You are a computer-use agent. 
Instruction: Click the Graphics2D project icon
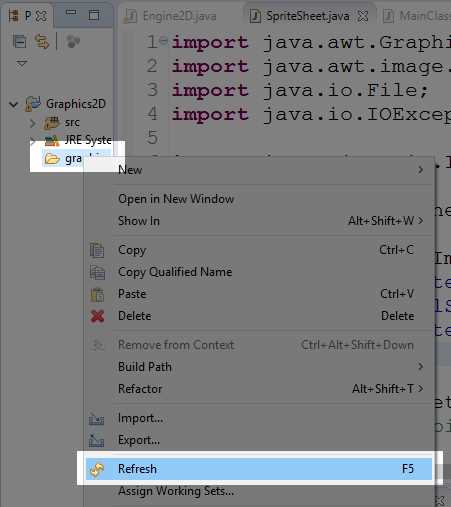tap(33, 104)
